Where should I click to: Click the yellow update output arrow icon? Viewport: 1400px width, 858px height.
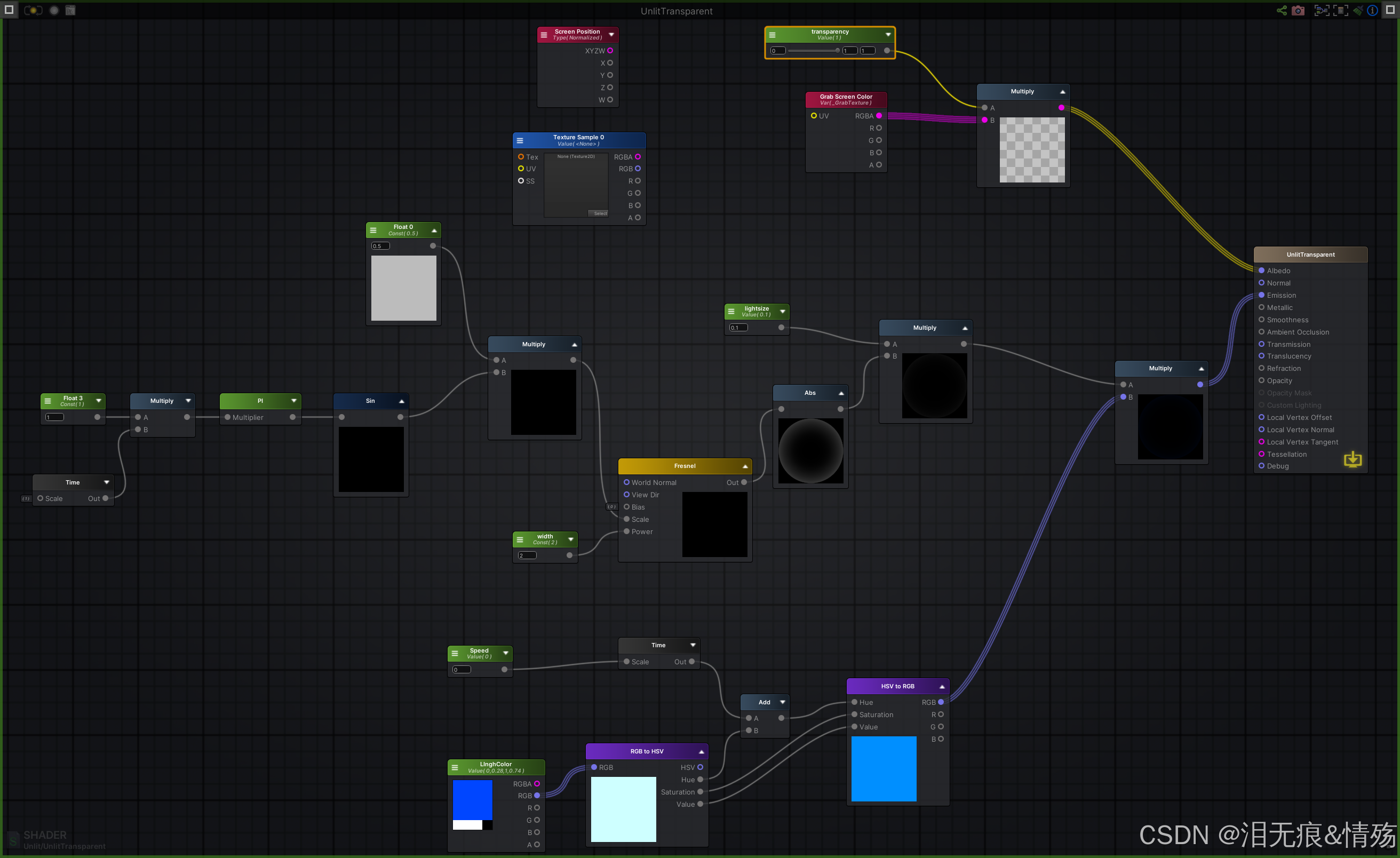(x=1353, y=459)
